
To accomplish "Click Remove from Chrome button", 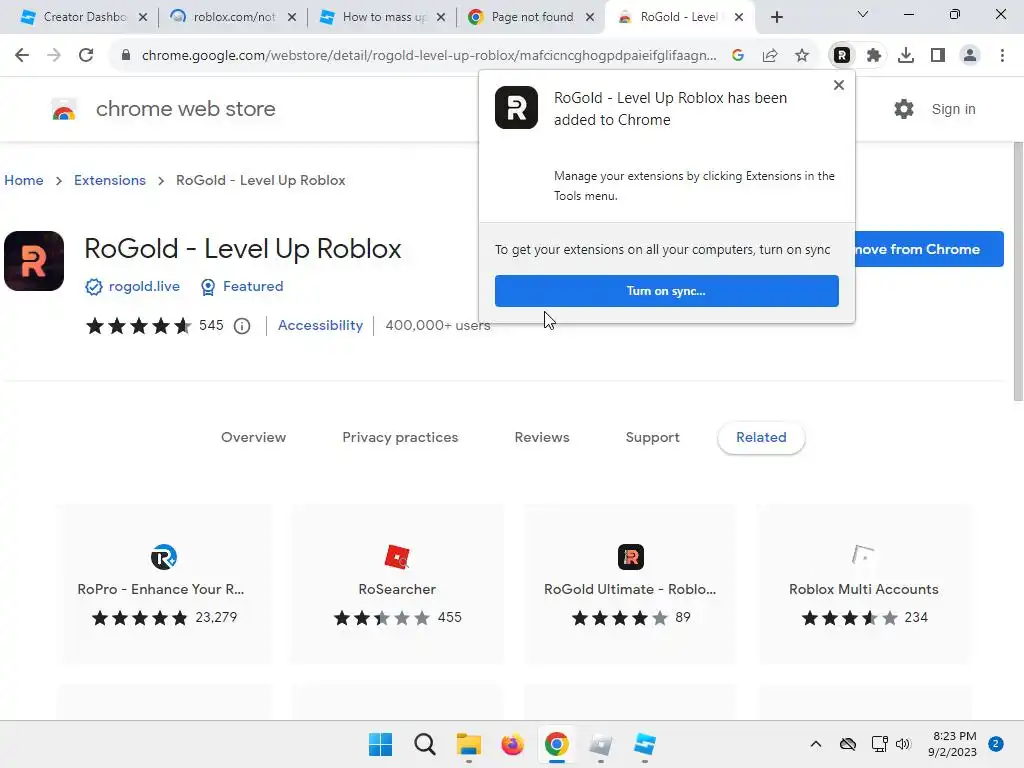I will tap(929, 249).
